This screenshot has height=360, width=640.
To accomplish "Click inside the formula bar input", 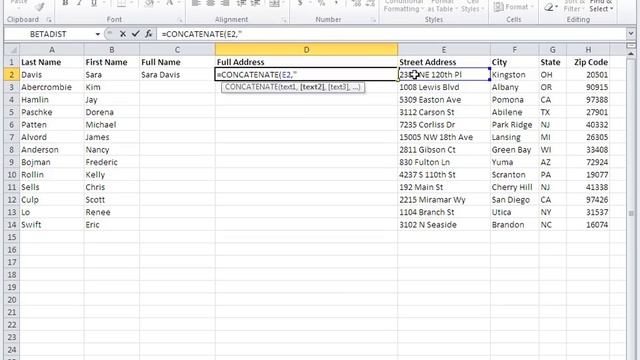I will pos(391,34).
